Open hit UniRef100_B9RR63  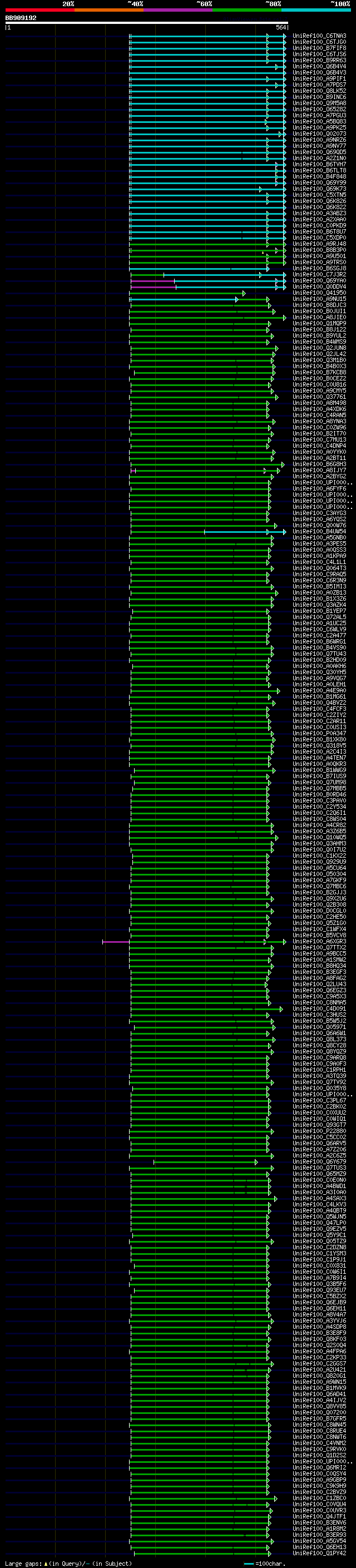[x=319, y=60]
